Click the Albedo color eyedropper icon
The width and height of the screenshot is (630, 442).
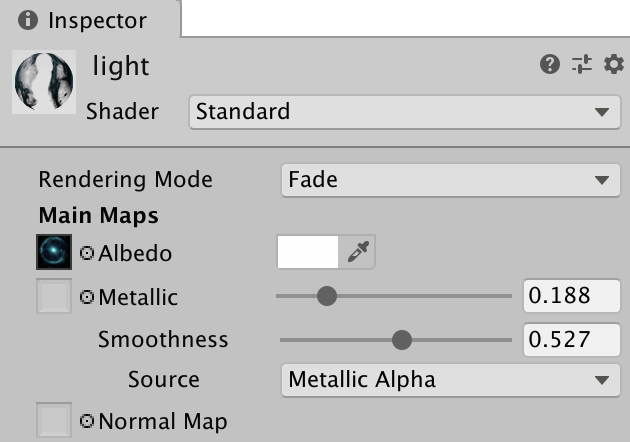click(357, 253)
